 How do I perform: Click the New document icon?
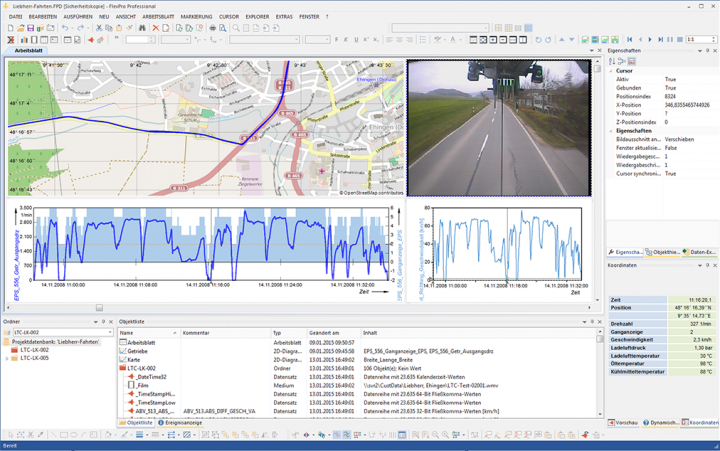pos(11,28)
